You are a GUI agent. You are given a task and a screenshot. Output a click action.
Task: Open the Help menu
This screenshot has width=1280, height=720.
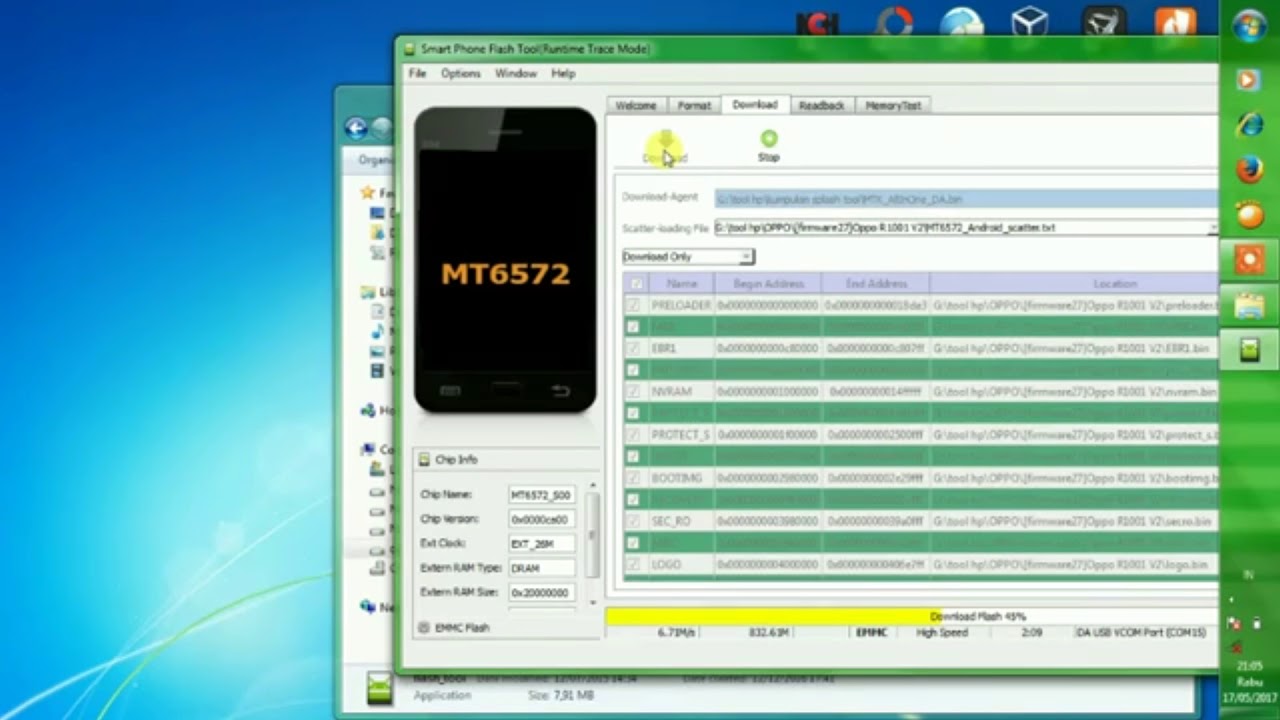click(x=563, y=74)
